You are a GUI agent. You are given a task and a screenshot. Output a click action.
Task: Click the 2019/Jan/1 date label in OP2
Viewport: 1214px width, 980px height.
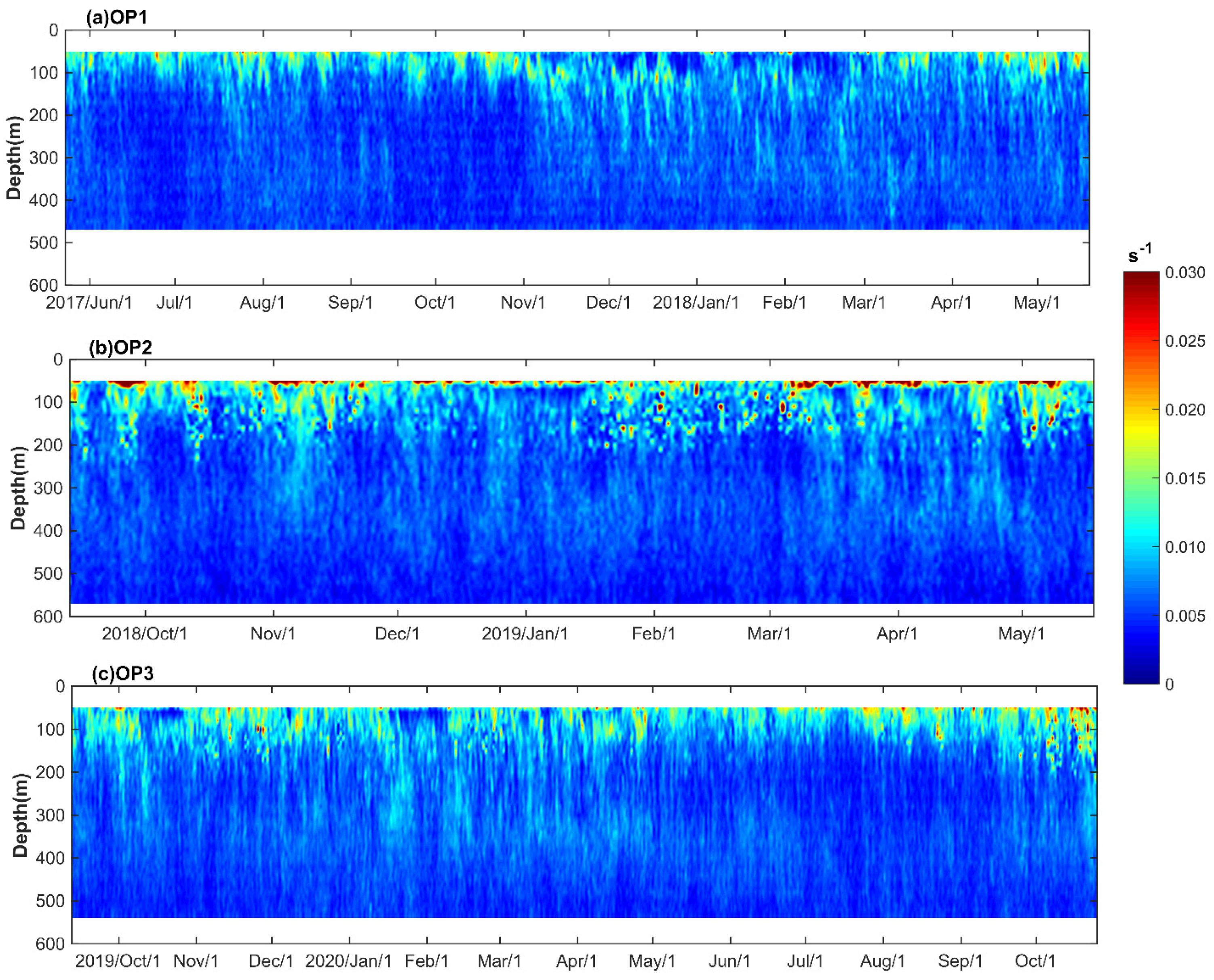[525, 633]
